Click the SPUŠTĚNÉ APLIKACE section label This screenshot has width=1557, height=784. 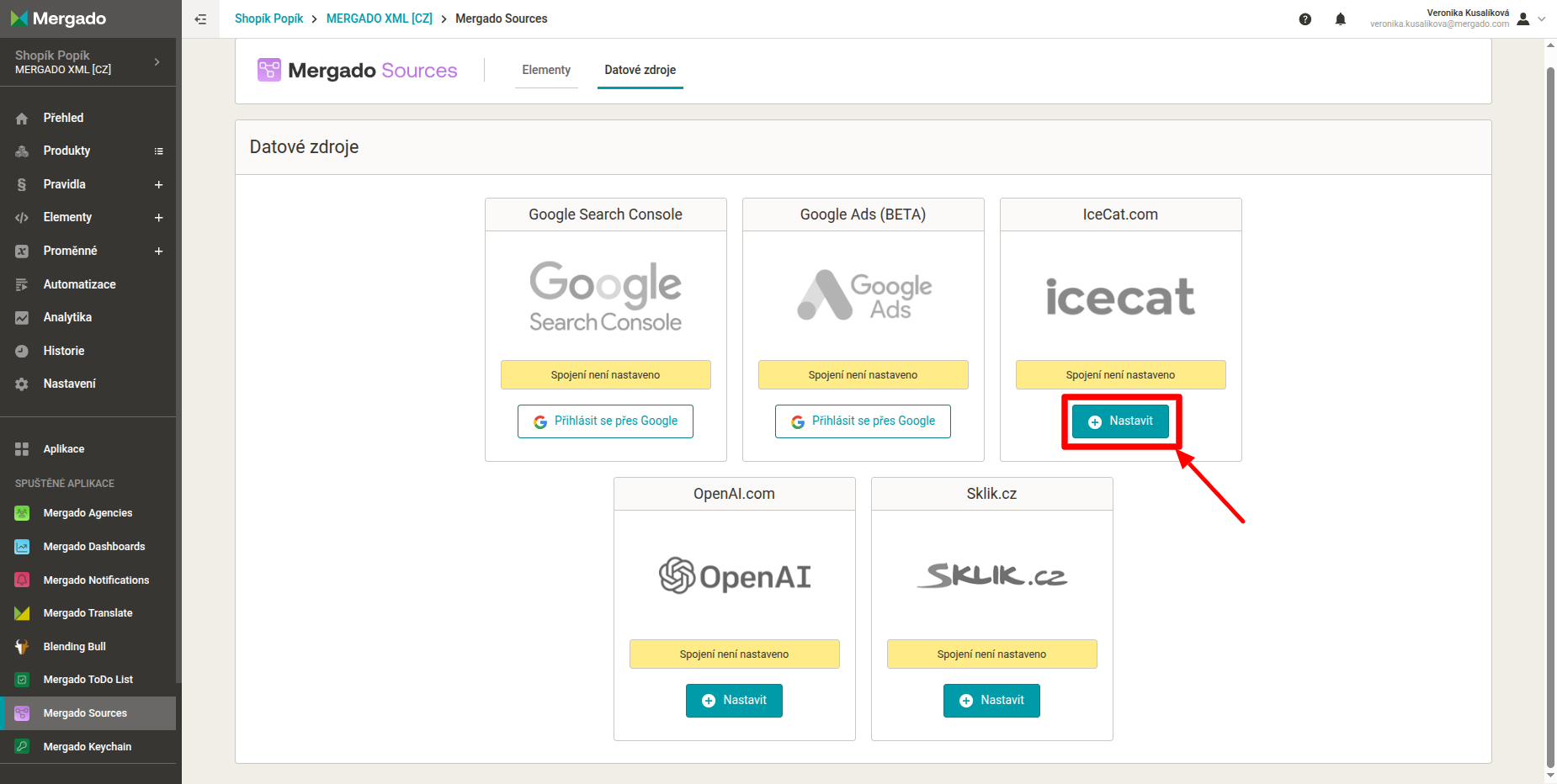point(65,484)
